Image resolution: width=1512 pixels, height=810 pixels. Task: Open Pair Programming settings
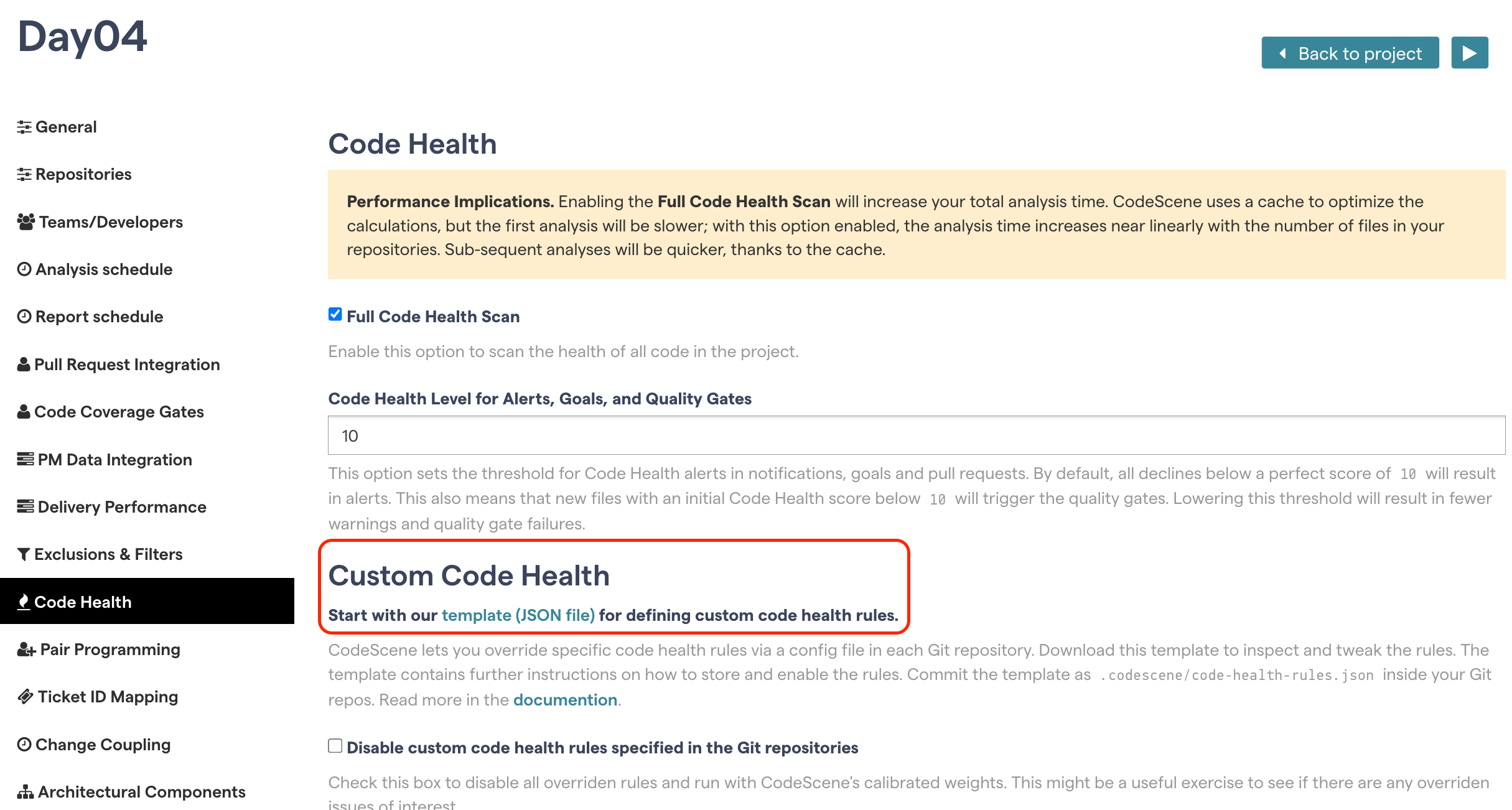110,649
